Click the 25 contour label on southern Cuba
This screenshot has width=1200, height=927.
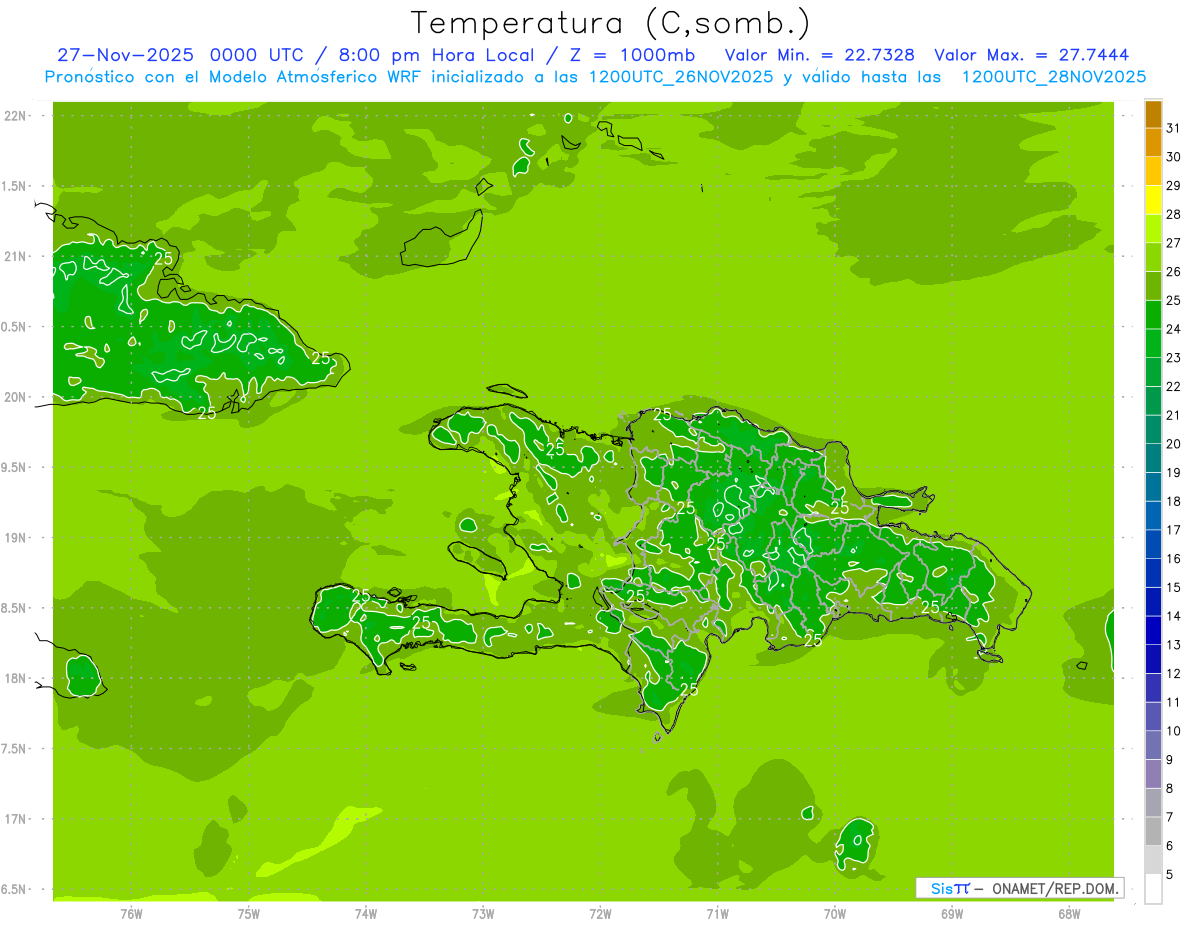[207, 413]
